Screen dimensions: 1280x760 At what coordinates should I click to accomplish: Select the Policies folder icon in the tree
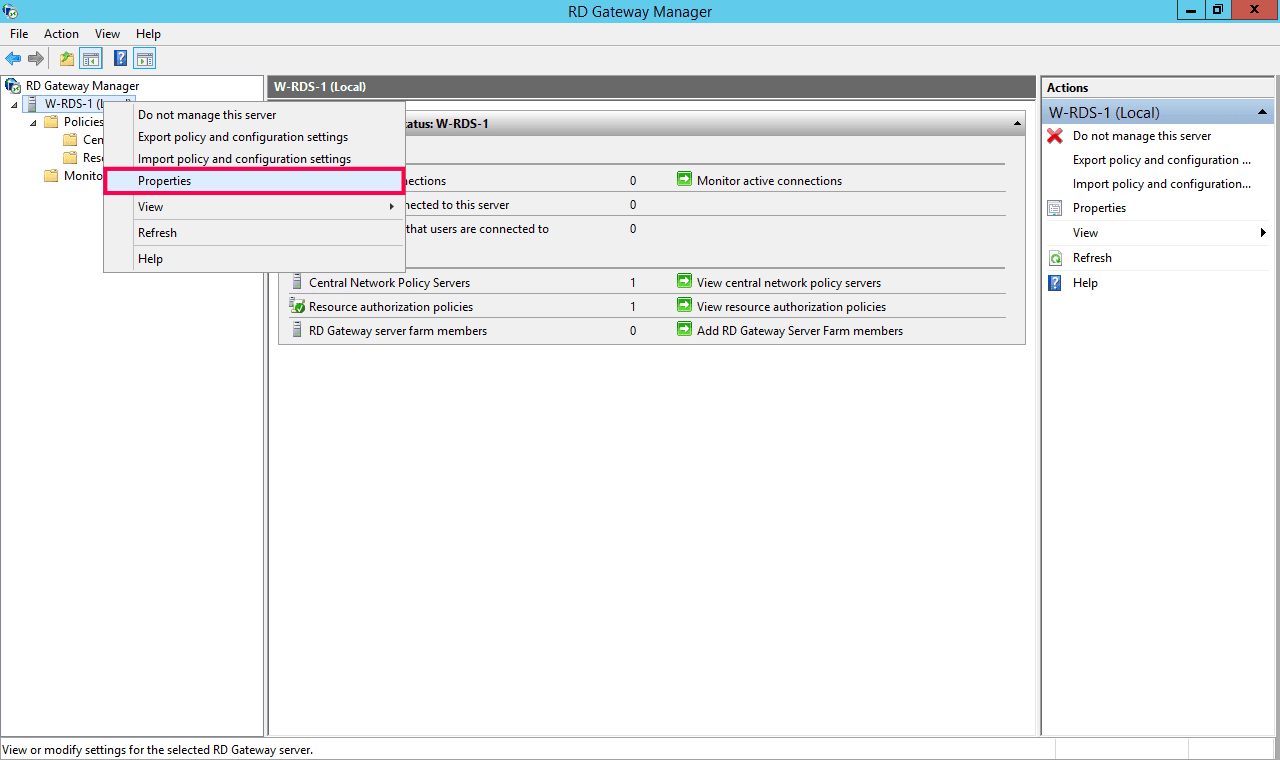51,122
